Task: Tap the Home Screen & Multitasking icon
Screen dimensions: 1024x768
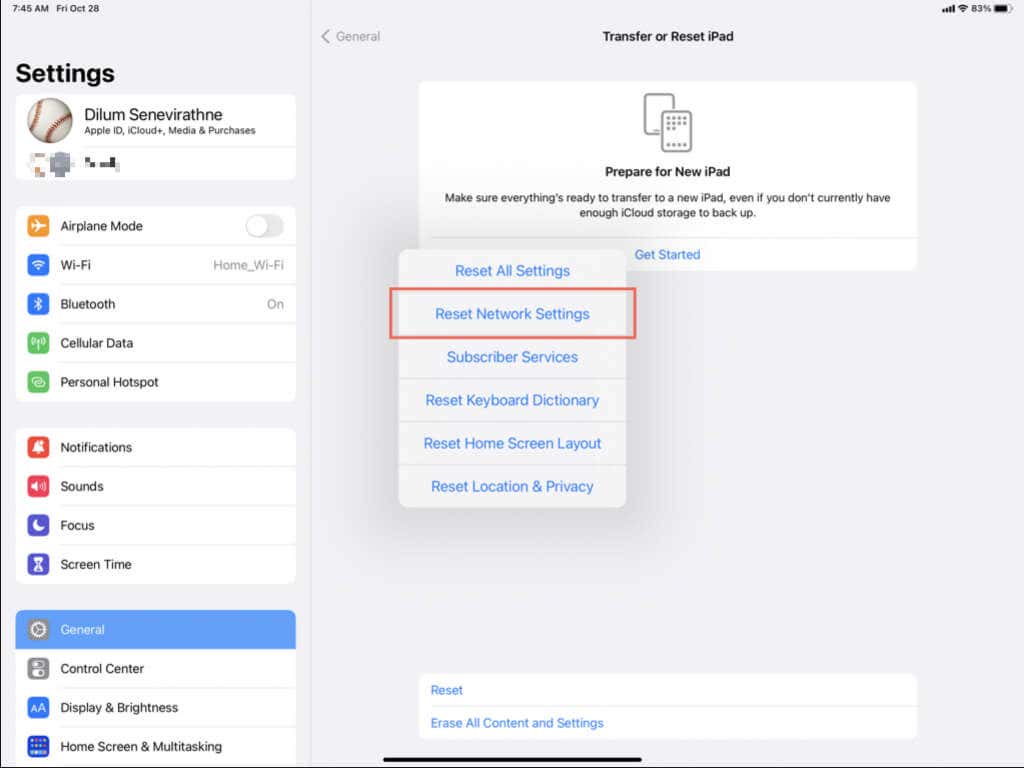Action: point(38,746)
